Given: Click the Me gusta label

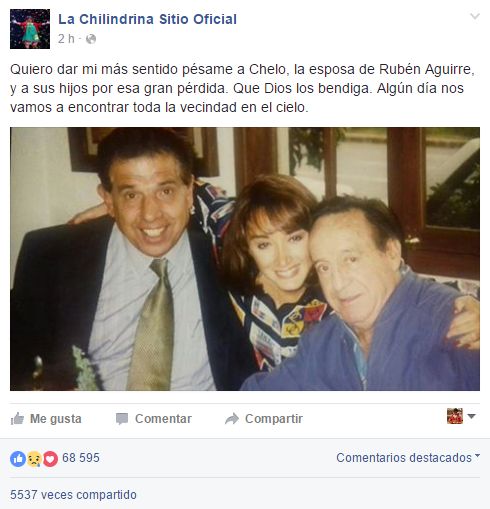Looking at the screenshot, I should pyautogui.click(x=56, y=419).
